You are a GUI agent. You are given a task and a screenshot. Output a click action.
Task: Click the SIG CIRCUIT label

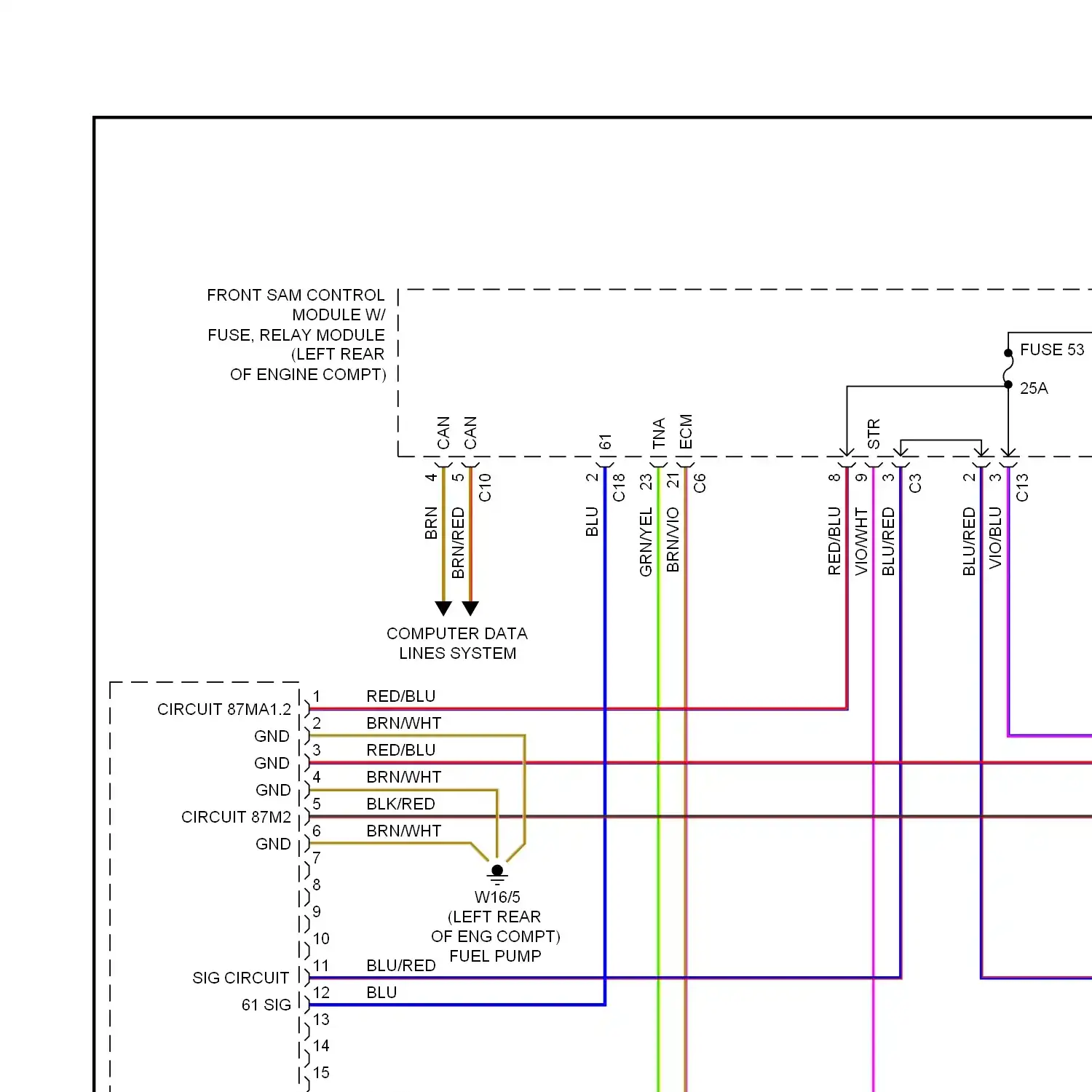pyautogui.click(x=241, y=978)
